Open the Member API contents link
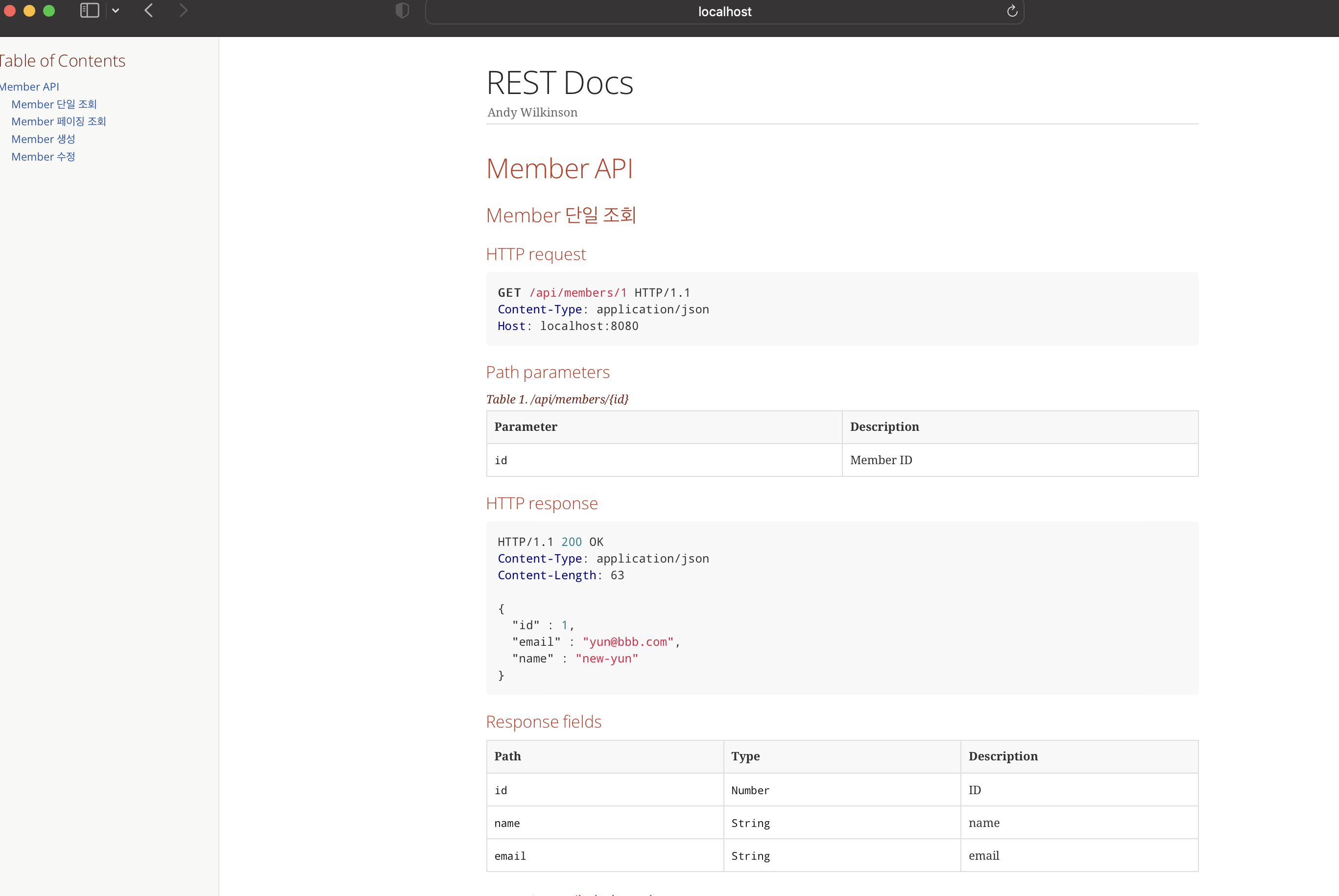 pyautogui.click(x=30, y=87)
